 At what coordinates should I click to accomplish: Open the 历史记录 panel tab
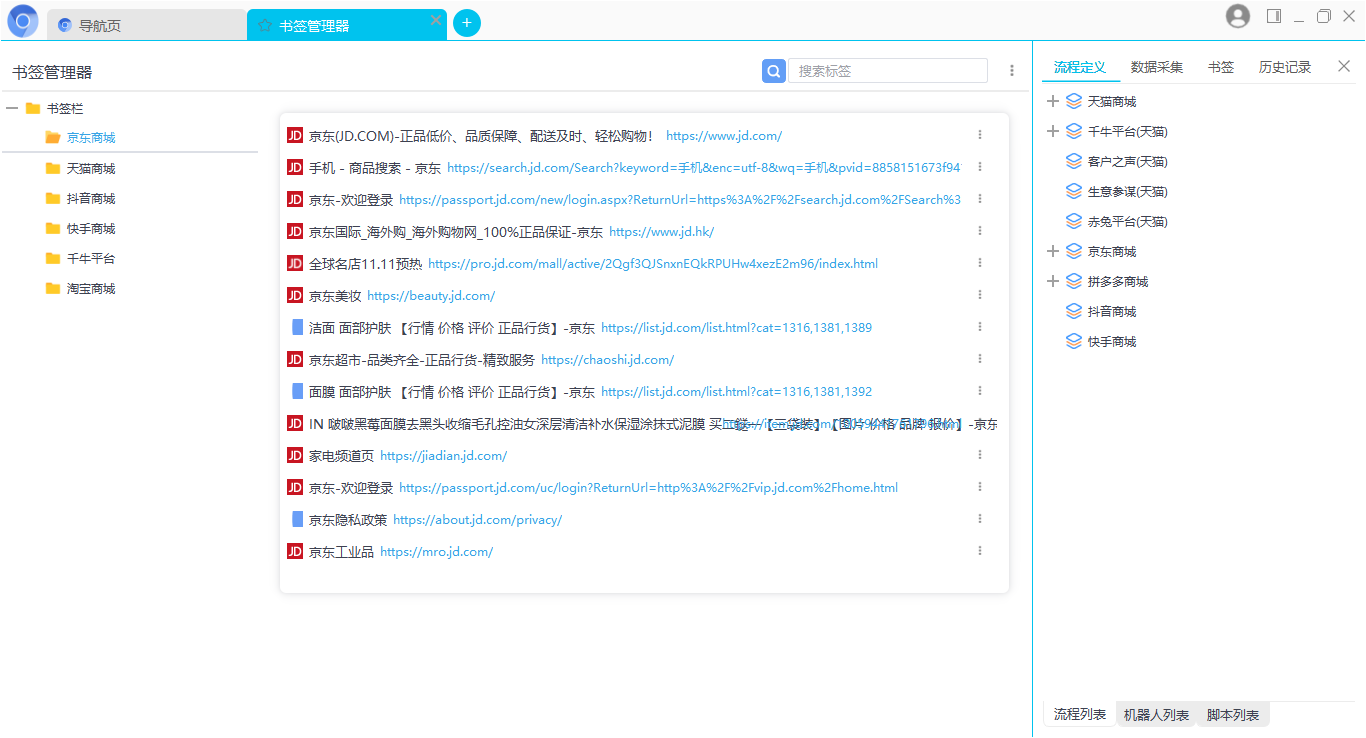1285,67
